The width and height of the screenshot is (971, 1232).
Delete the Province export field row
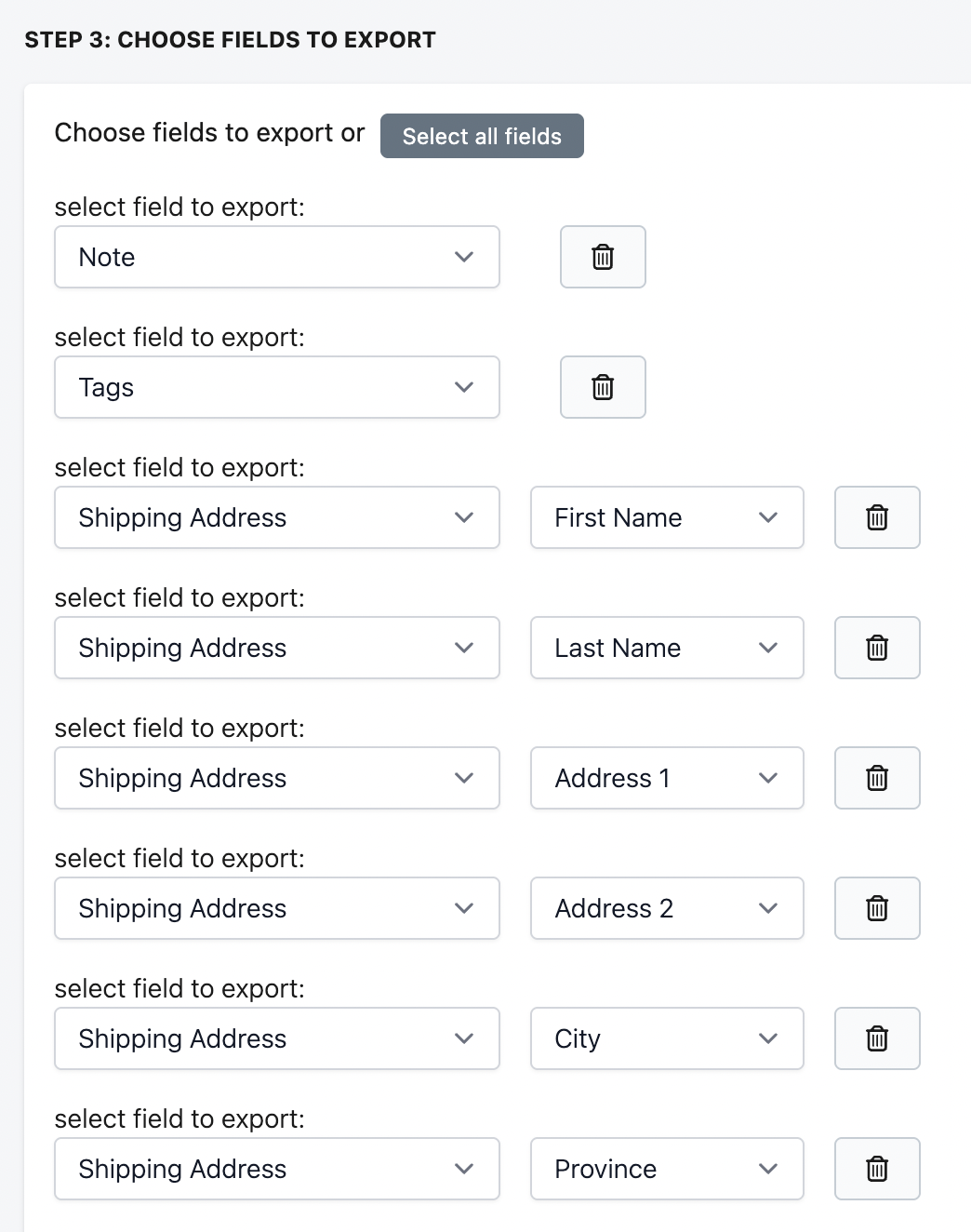[877, 1169]
